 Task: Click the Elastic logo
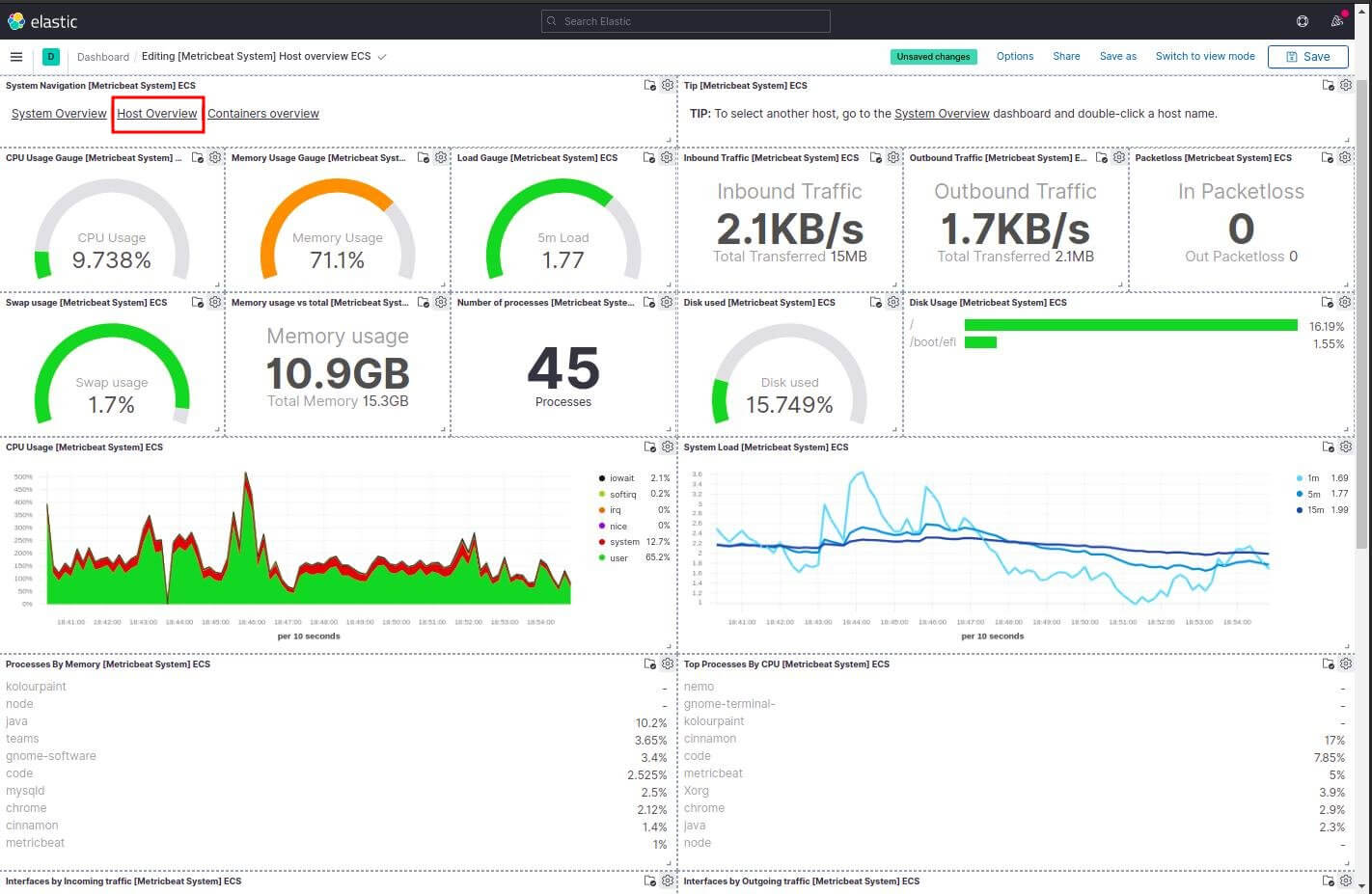click(42, 21)
